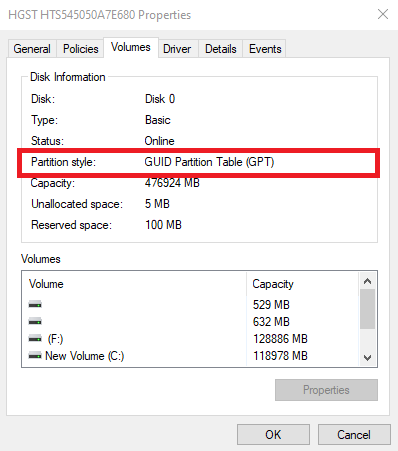The width and height of the screenshot is (398, 451).
Task: Click the 118978 MB capacity value
Action: [x=280, y=356]
